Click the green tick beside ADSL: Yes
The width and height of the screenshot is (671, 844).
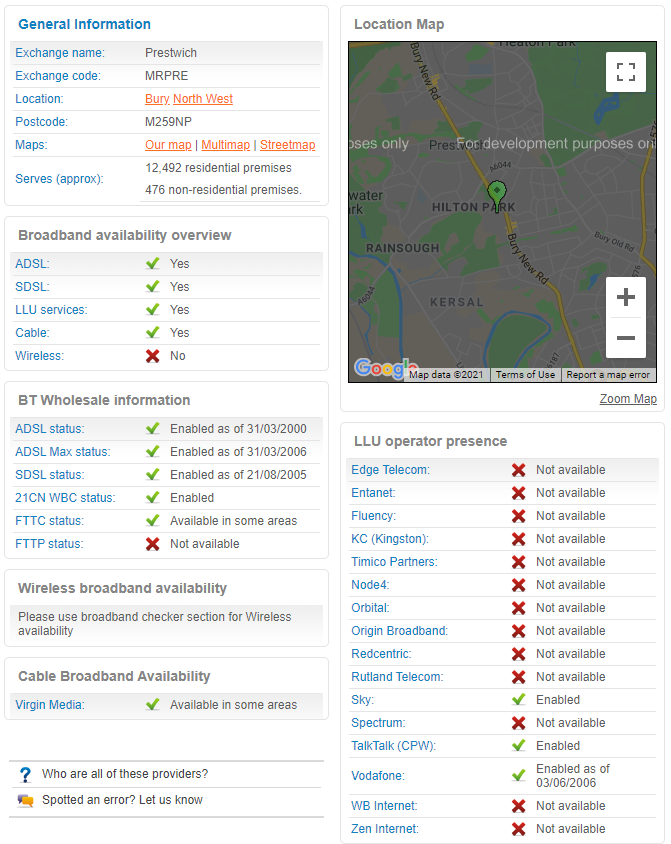click(x=153, y=263)
